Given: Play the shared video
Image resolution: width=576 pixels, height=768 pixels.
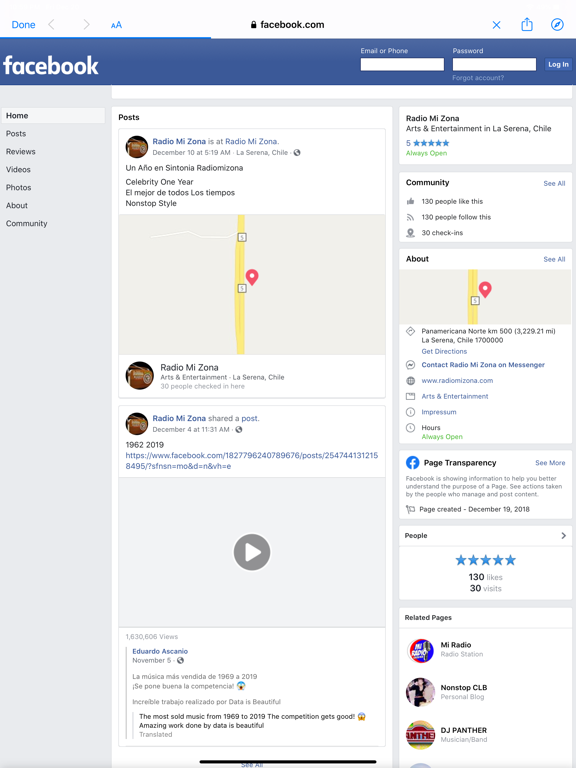Looking at the screenshot, I should pos(252,552).
